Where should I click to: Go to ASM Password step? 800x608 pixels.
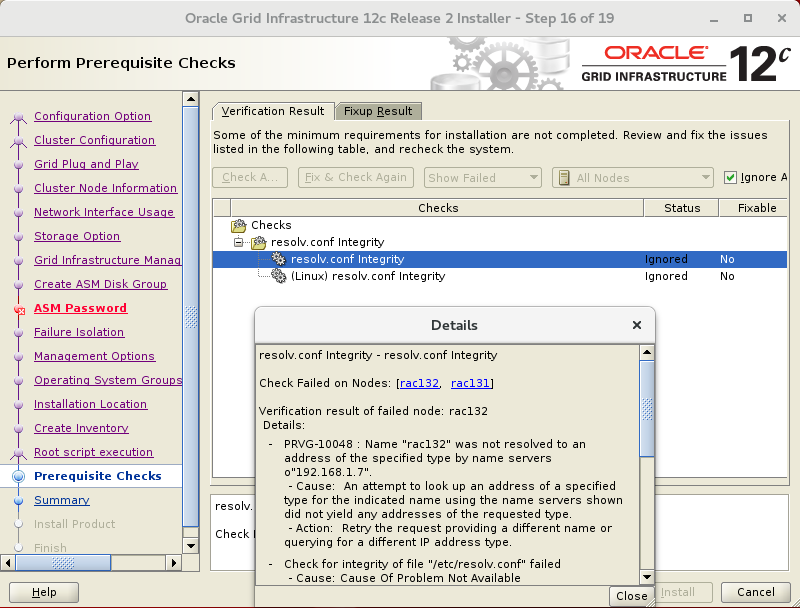click(80, 308)
